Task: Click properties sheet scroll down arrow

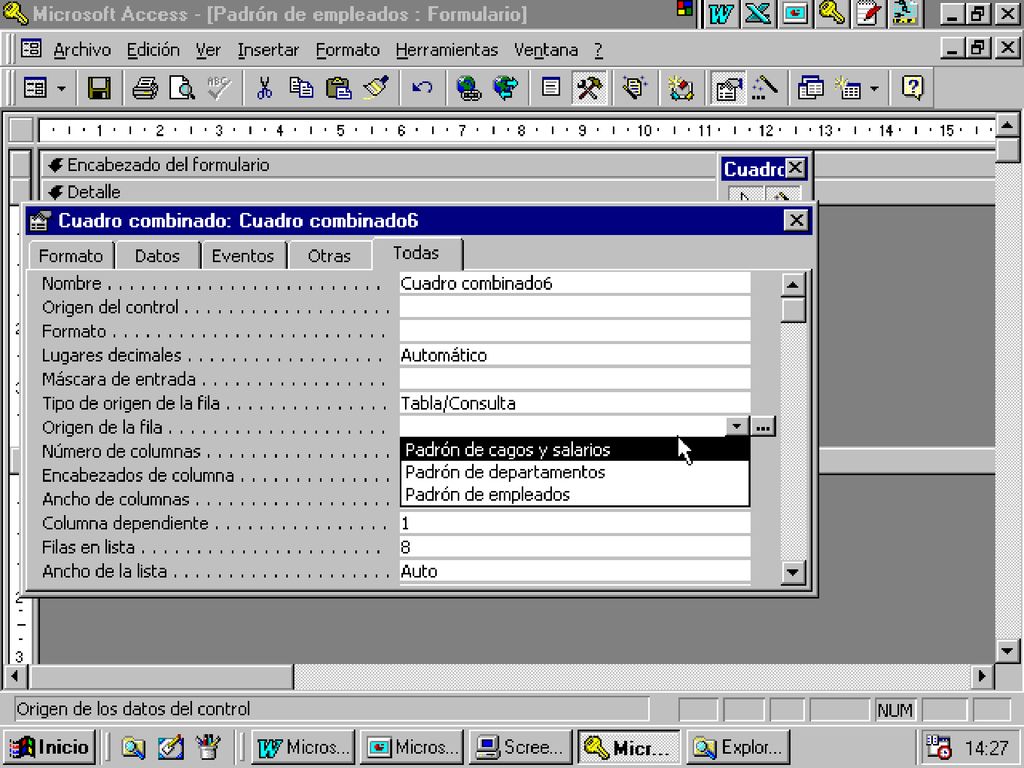Action: point(792,572)
